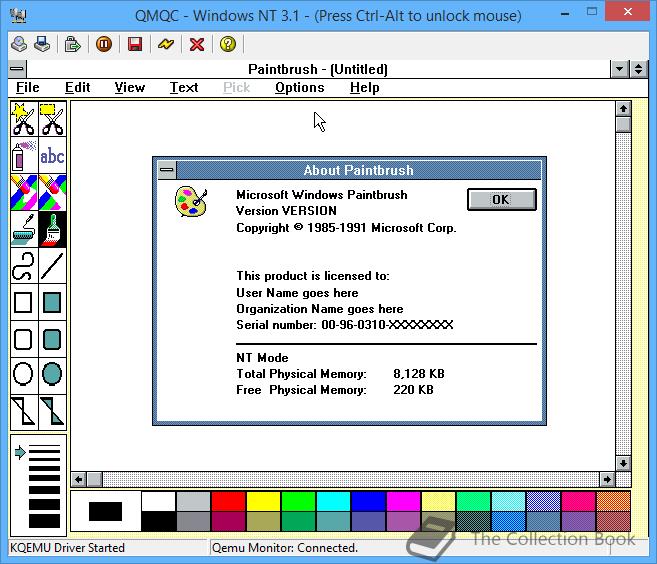Select the Scissors free-form cutout tool
The height and width of the screenshot is (564, 657).
click(24, 119)
